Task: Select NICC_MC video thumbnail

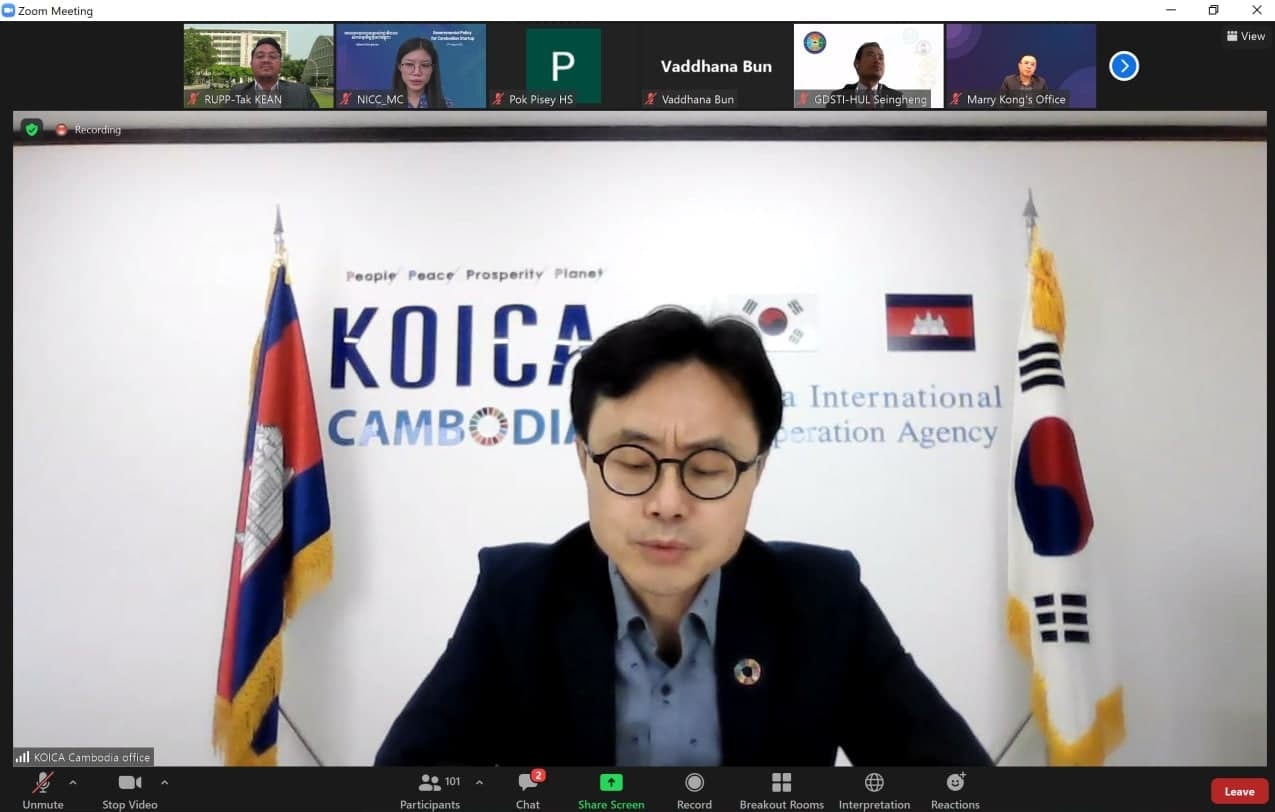Action: coord(411,66)
